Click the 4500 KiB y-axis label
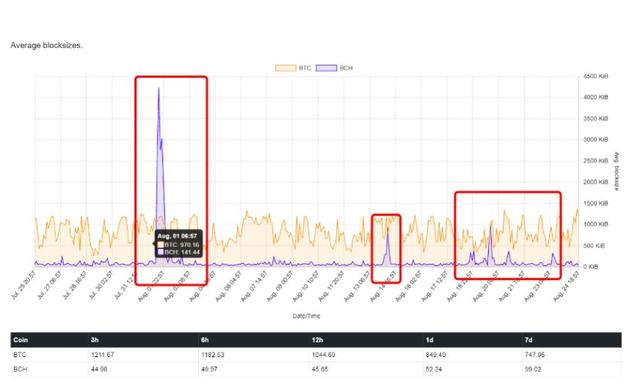640x388 pixels. tap(596, 76)
